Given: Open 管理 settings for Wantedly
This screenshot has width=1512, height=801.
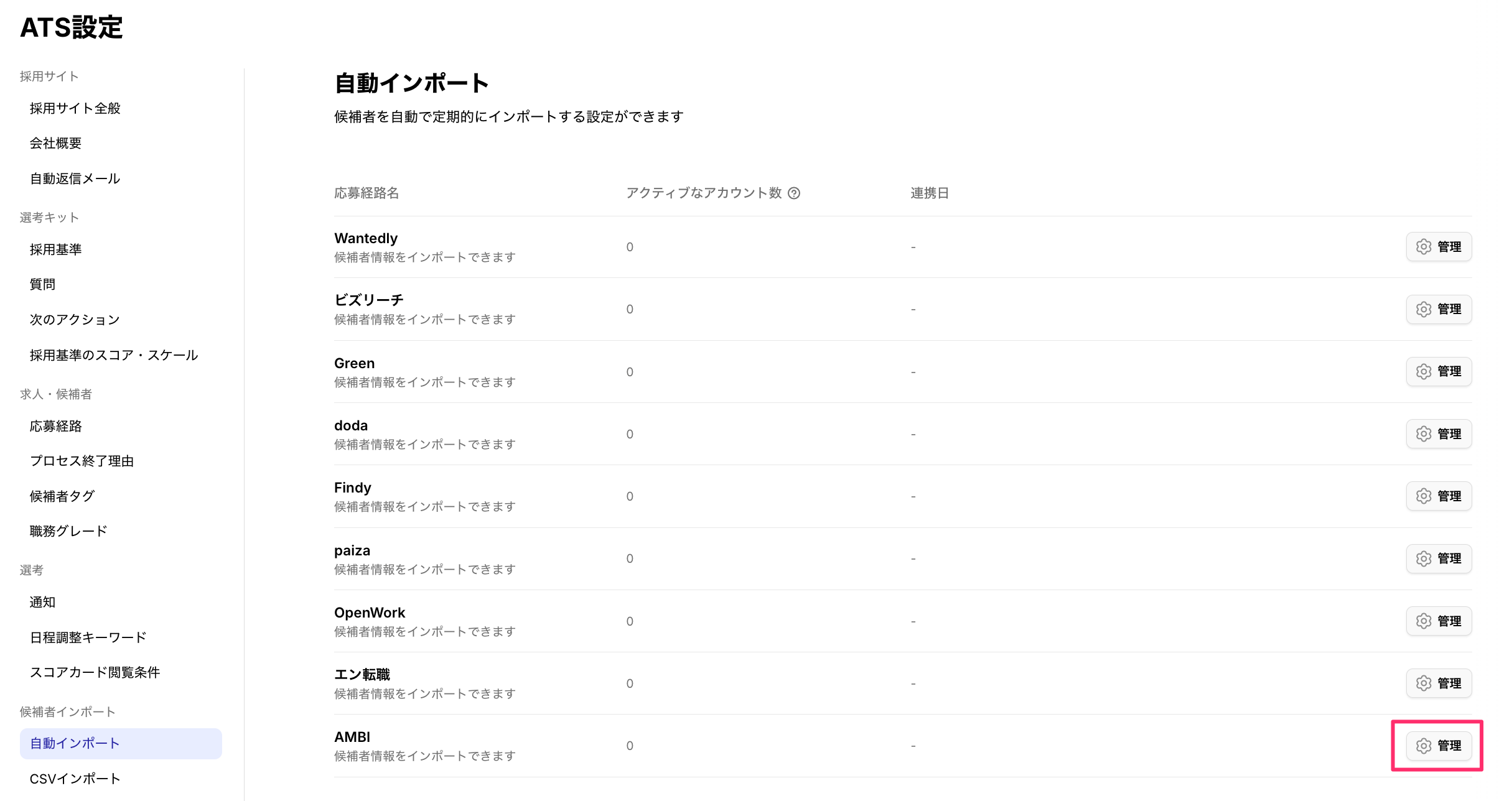Looking at the screenshot, I should tap(1439, 247).
